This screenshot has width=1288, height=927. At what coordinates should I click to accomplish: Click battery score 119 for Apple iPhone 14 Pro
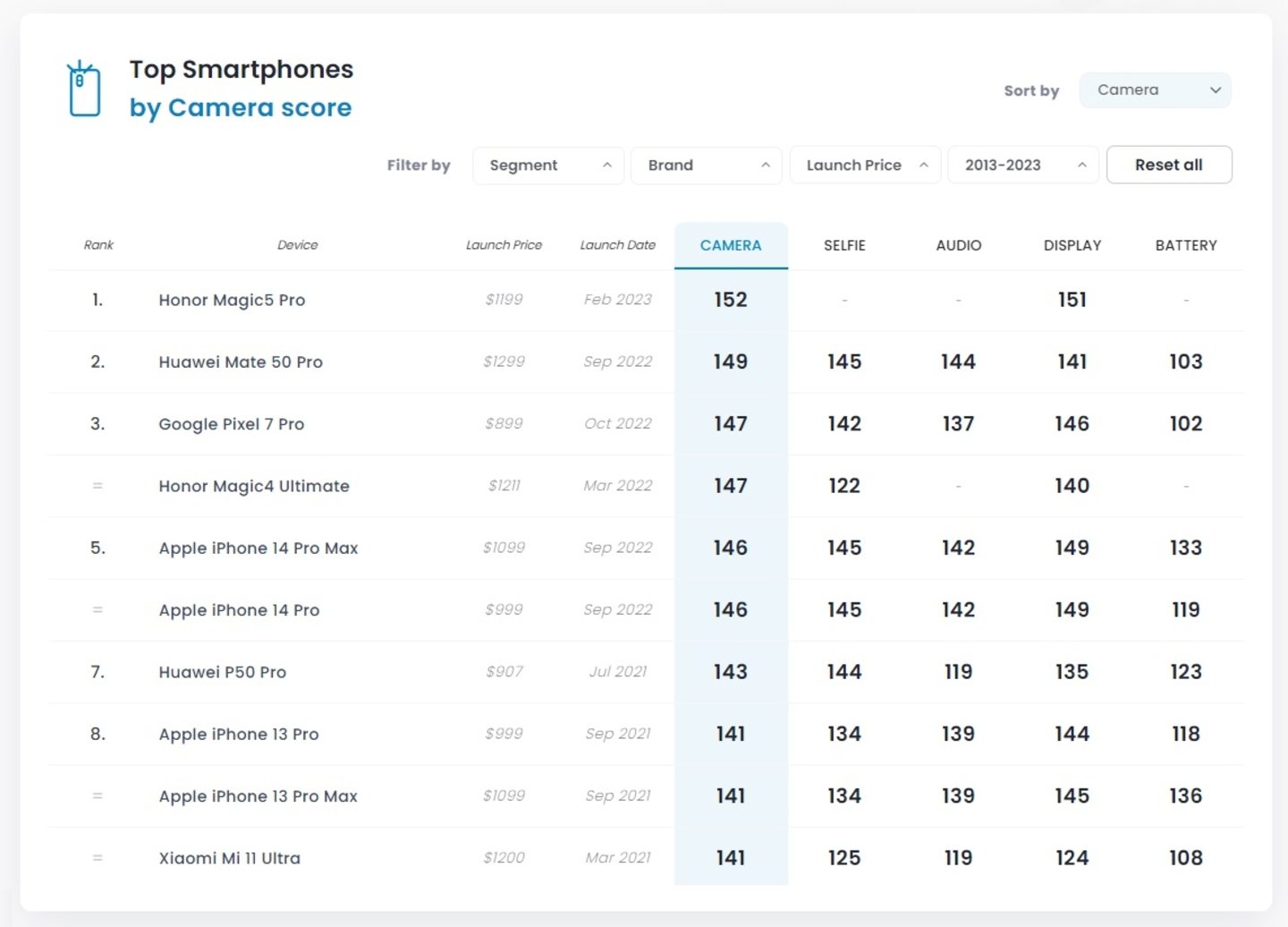coord(1186,609)
